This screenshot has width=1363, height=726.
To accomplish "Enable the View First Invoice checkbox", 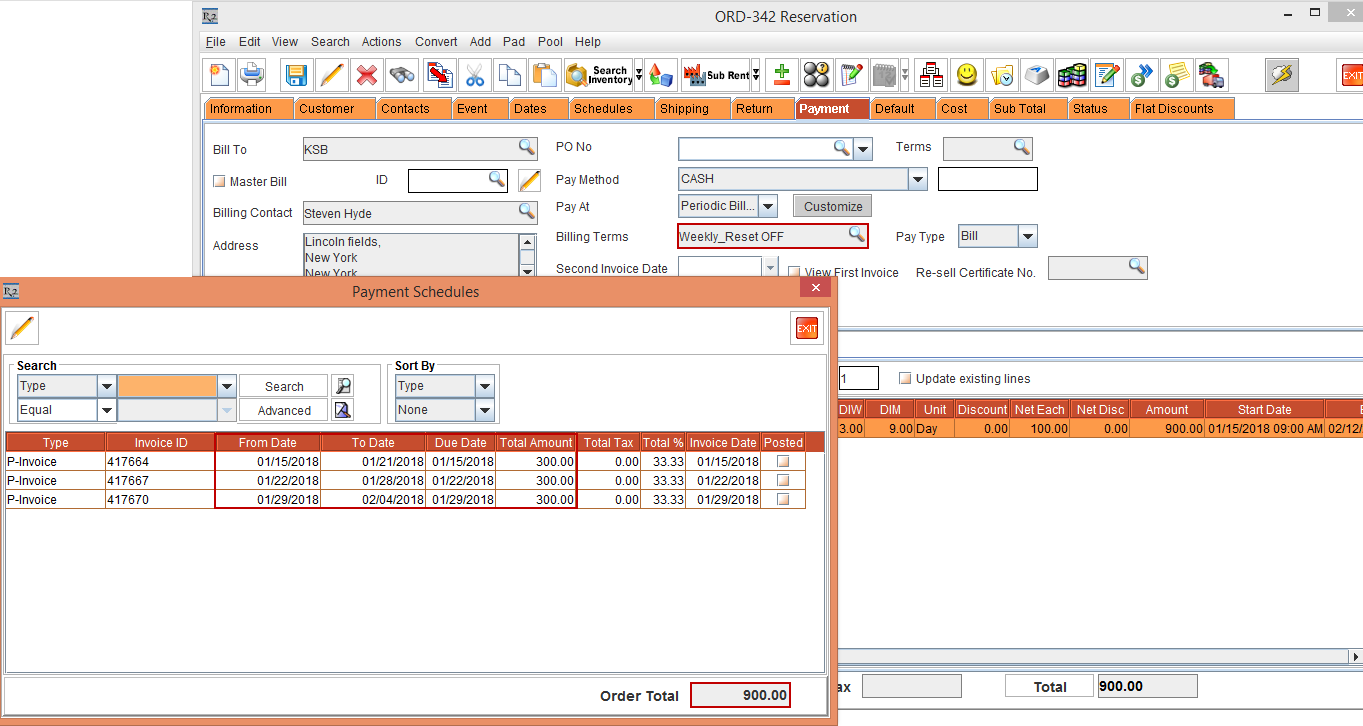I will pos(794,272).
